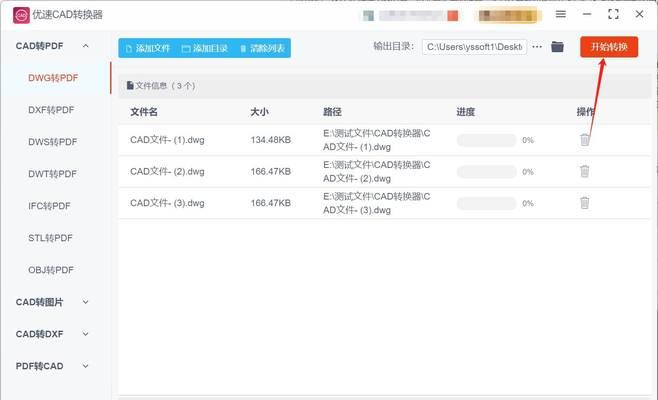This screenshot has height=400, width=658.
Task: Select DXF转PDF in the sidebar
Action: (x=51, y=110)
